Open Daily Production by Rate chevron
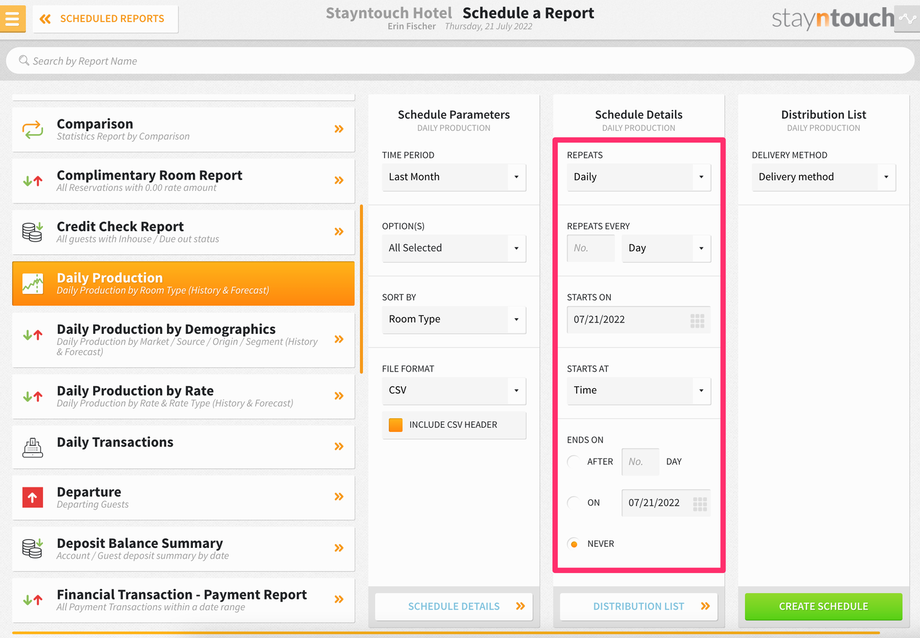 339,396
